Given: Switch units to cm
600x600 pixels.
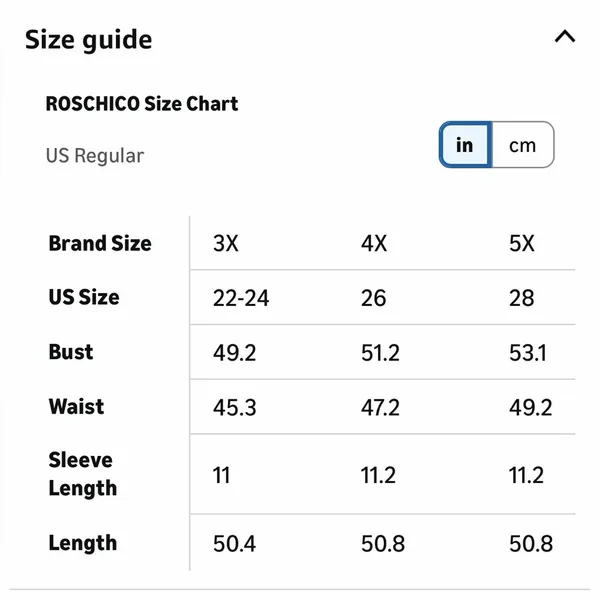Looking at the screenshot, I should (523, 145).
